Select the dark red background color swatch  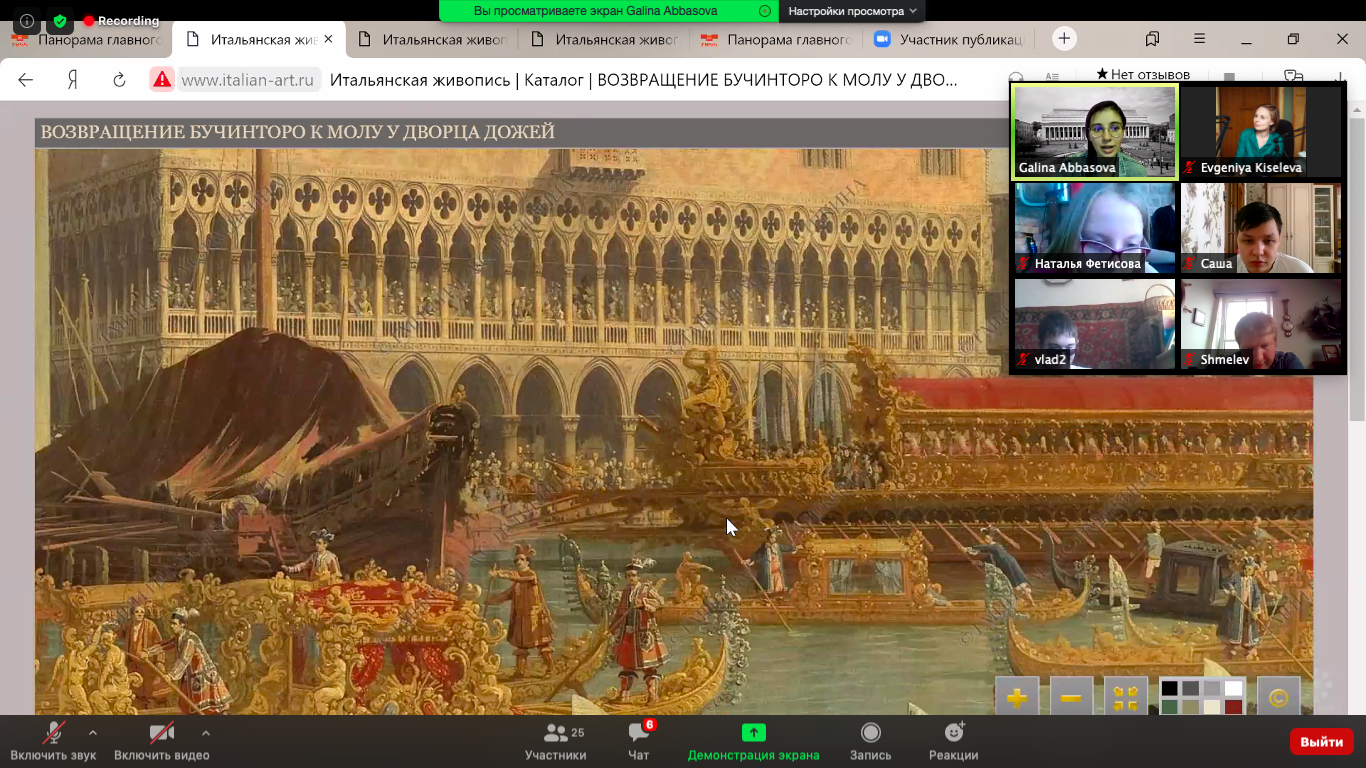pos(1233,707)
